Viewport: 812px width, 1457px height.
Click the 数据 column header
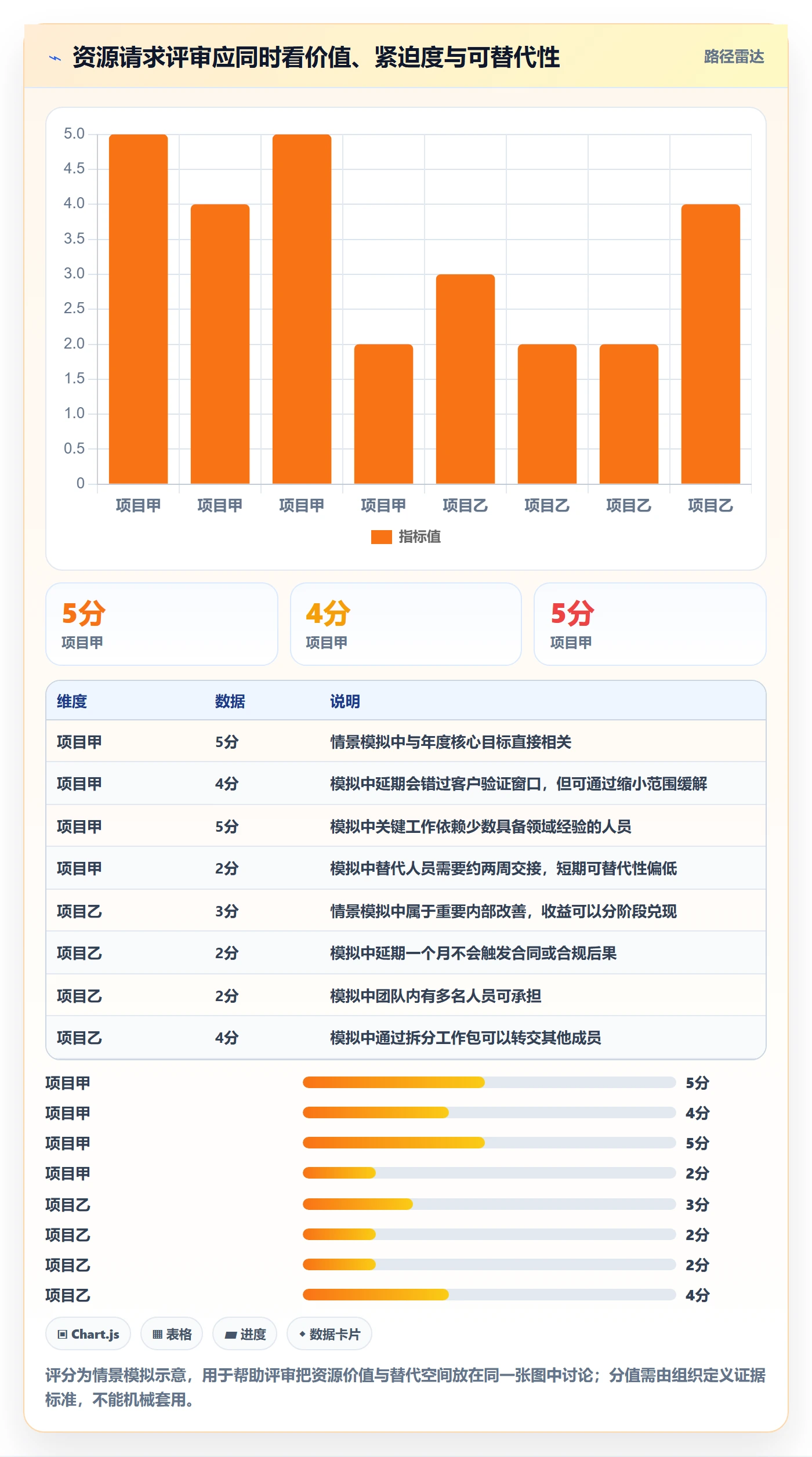point(230,701)
